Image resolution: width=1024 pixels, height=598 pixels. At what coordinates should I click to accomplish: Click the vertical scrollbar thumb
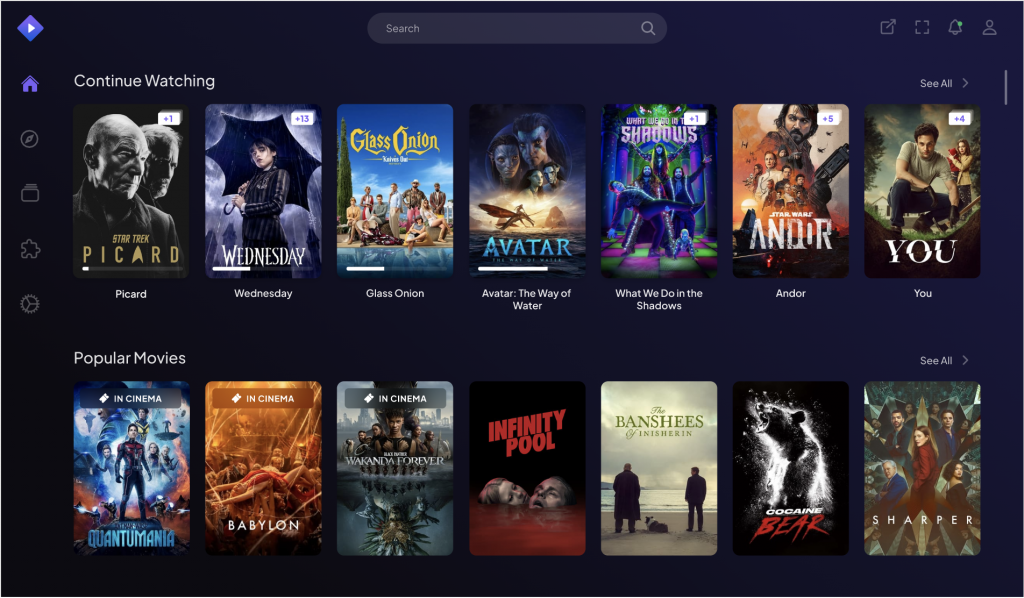(1006, 87)
